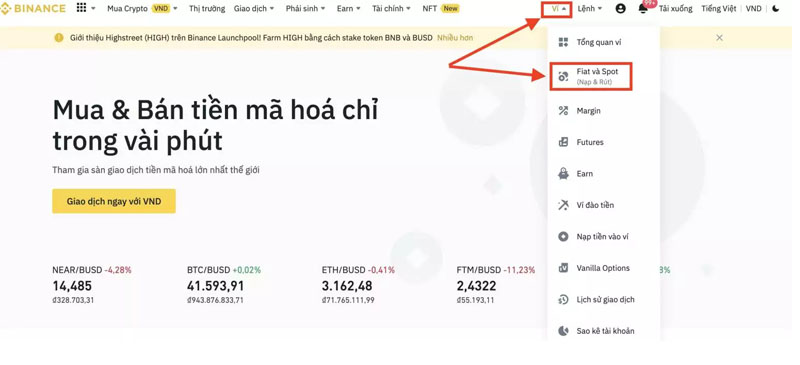Expand the Tài chính menu
This screenshot has height=365, width=800.
tap(391, 9)
